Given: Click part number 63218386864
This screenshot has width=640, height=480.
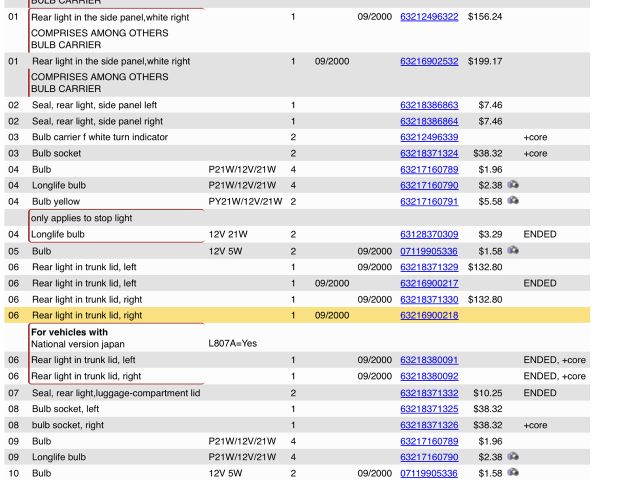Looking at the screenshot, I should (x=429, y=121).
